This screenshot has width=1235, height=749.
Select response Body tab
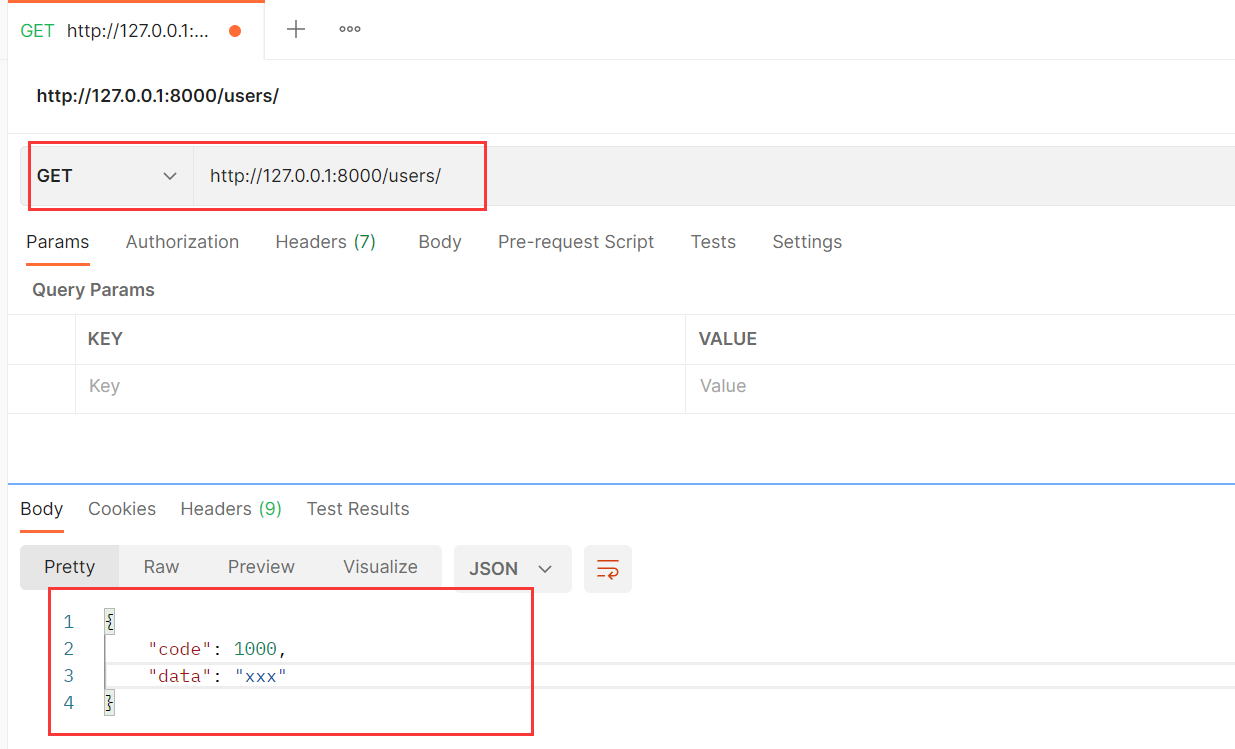42,509
